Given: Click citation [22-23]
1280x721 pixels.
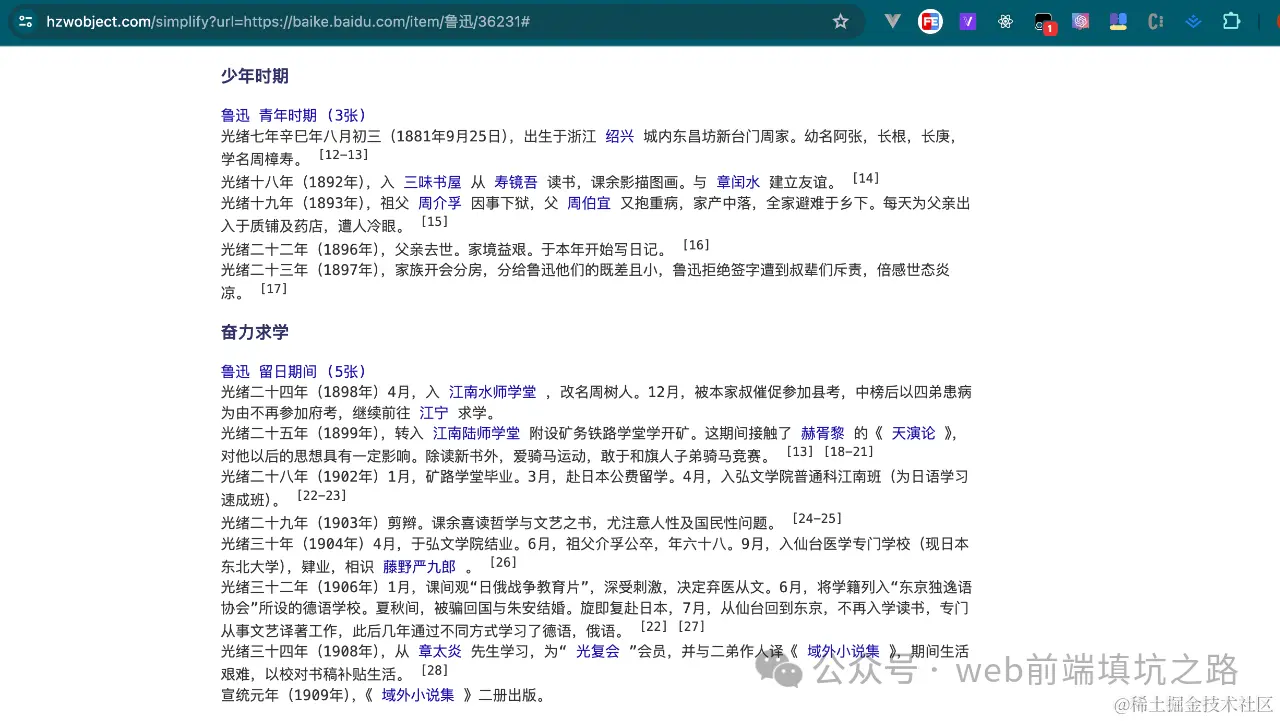Looking at the screenshot, I should pos(321,496).
